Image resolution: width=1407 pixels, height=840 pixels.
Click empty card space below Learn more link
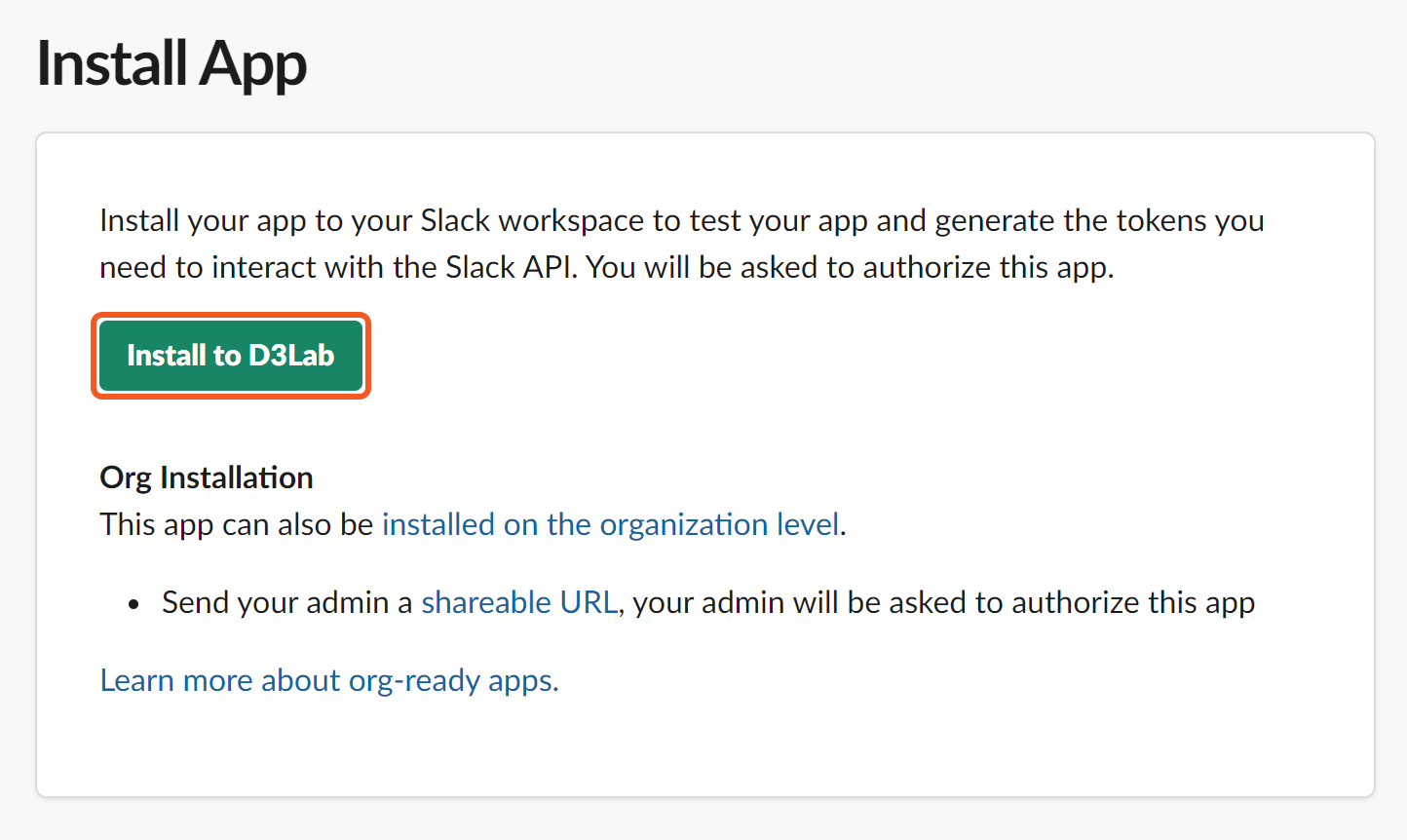[x=702, y=745]
